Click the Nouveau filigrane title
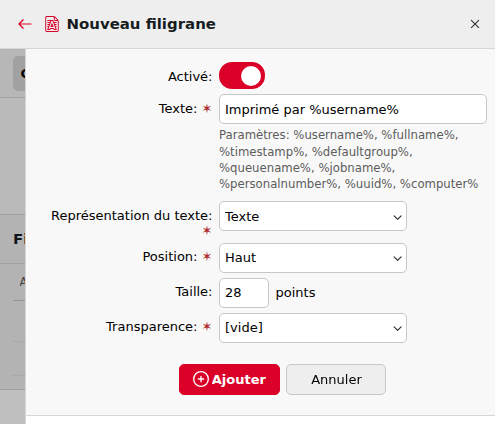Image resolution: width=495 pixels, height=424 pixels. tap(141, 24)
